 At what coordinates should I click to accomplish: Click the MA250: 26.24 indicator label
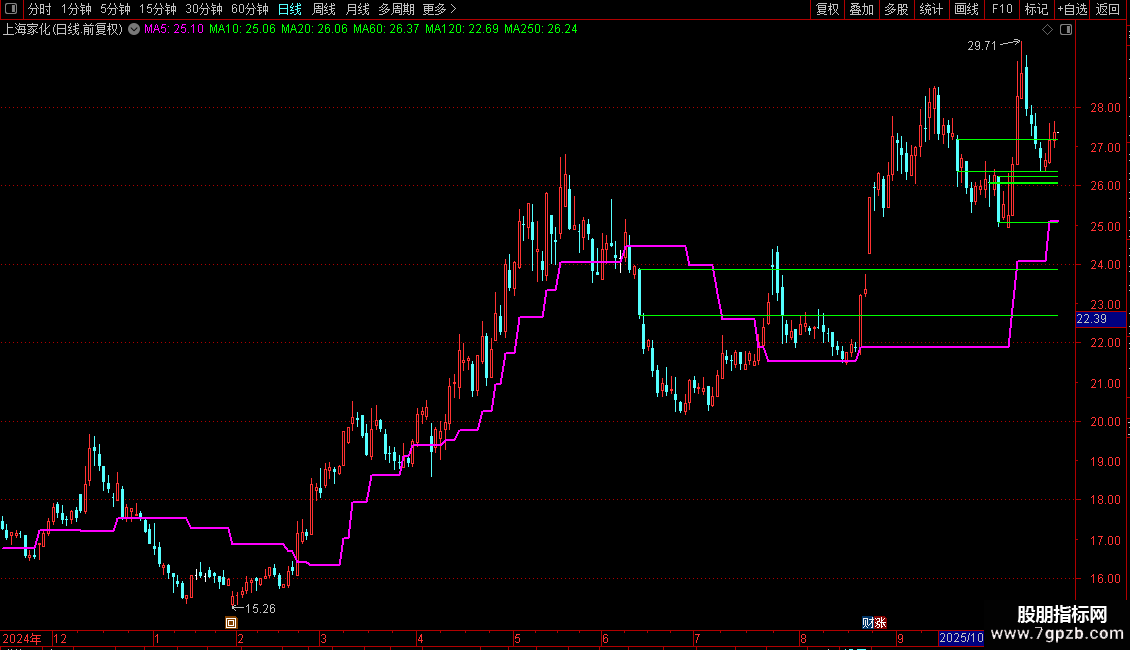541,29
